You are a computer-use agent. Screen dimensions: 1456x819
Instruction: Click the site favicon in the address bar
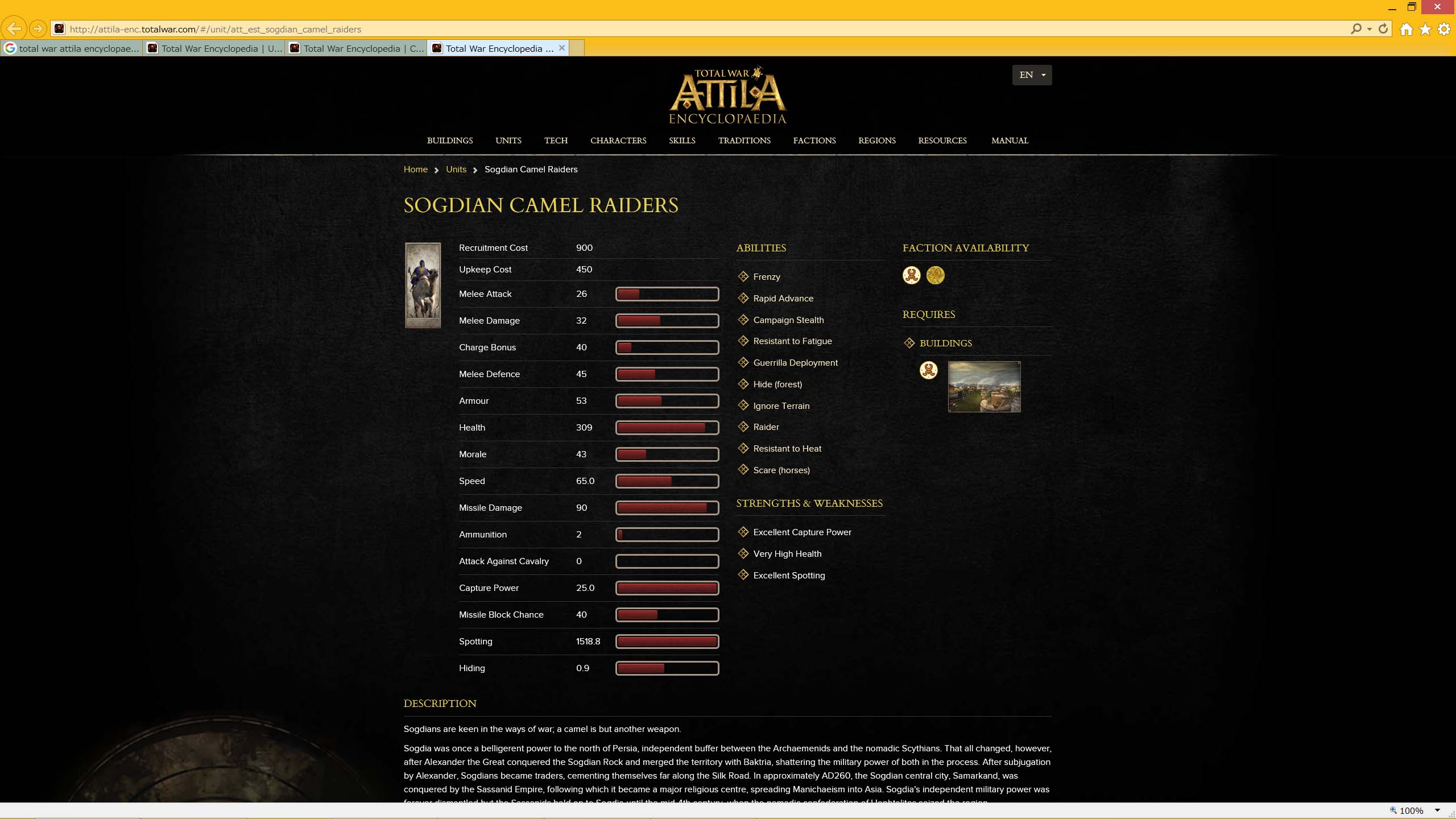[x=60, y=28]
